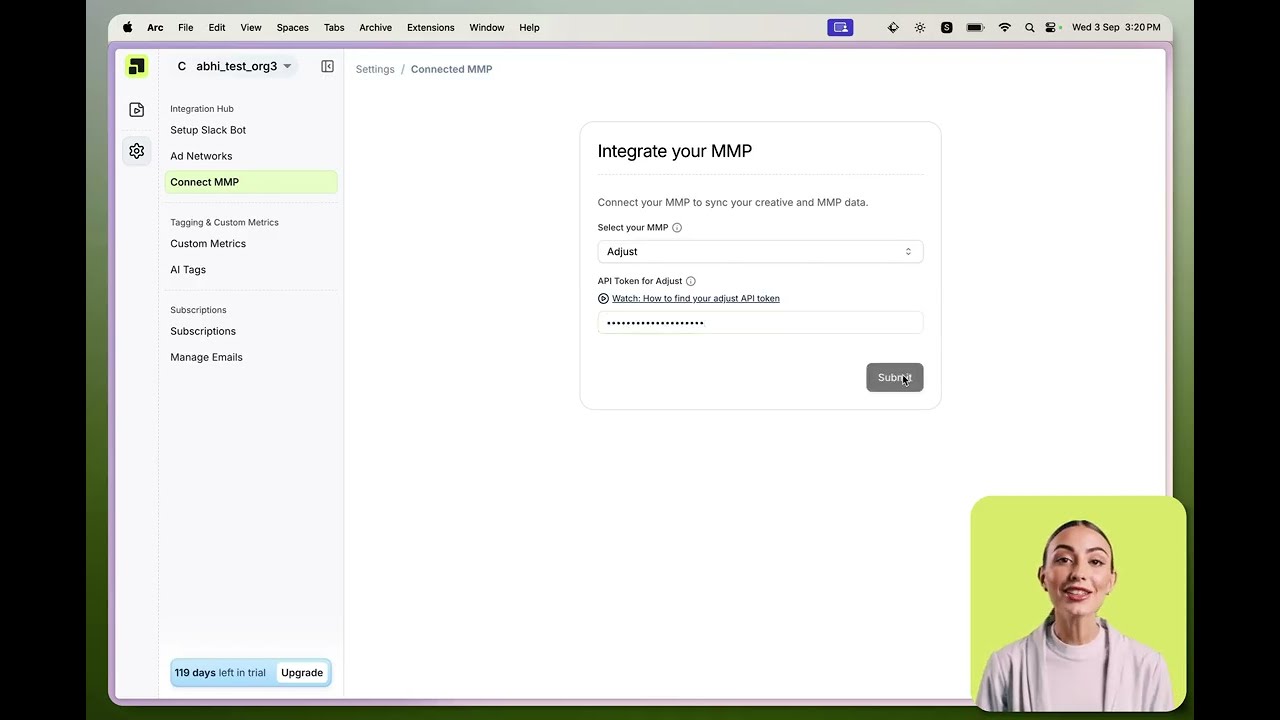Open abhi_test_org3 organization switcher
The image size is (1280, 720).
tap(234, 66)
